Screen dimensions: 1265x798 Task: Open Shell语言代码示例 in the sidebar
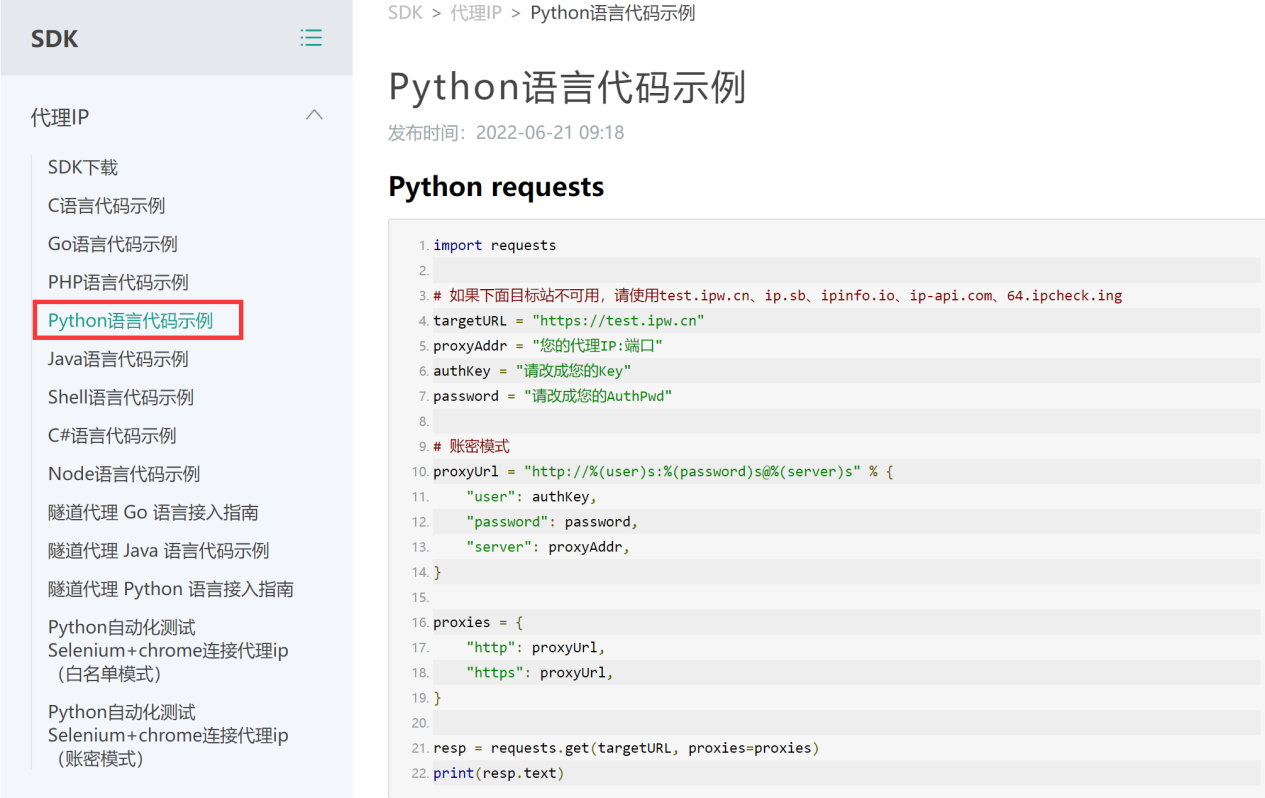[x=121, y=397]
